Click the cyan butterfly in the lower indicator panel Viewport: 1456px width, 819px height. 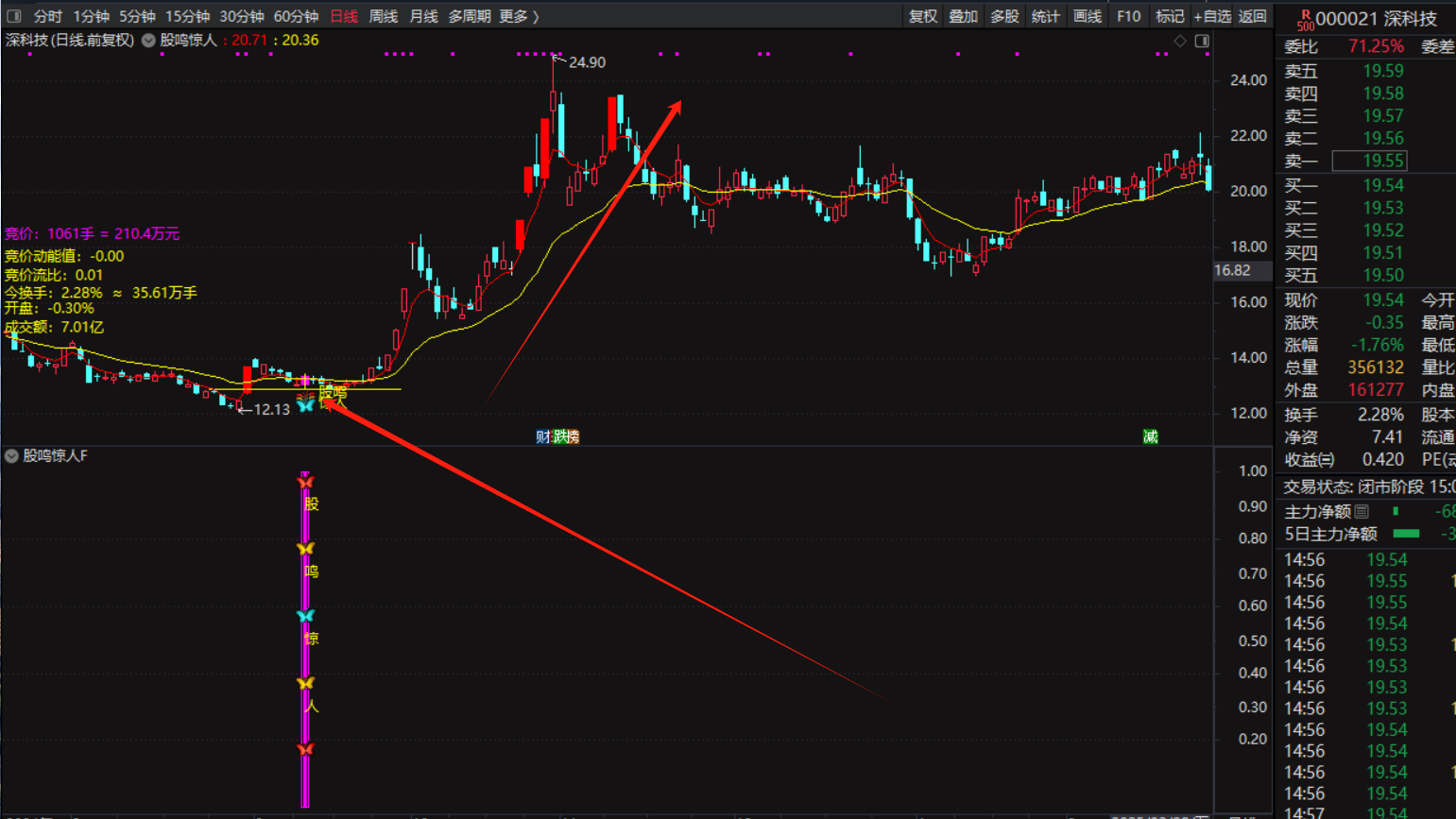click(x=305, y=616)
